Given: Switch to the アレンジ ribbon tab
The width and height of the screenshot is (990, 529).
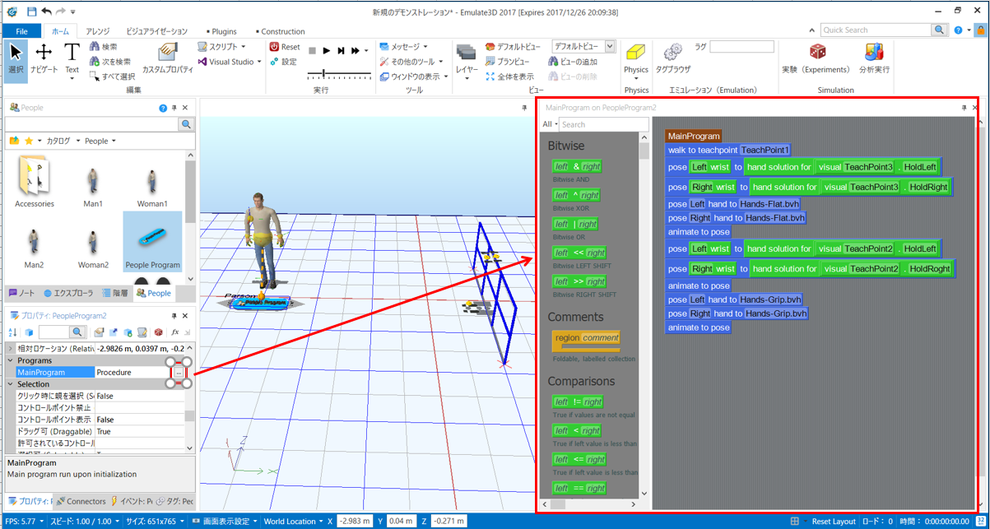Looking at the screenshot, I should pyautogui.click(x=97, y=31).
